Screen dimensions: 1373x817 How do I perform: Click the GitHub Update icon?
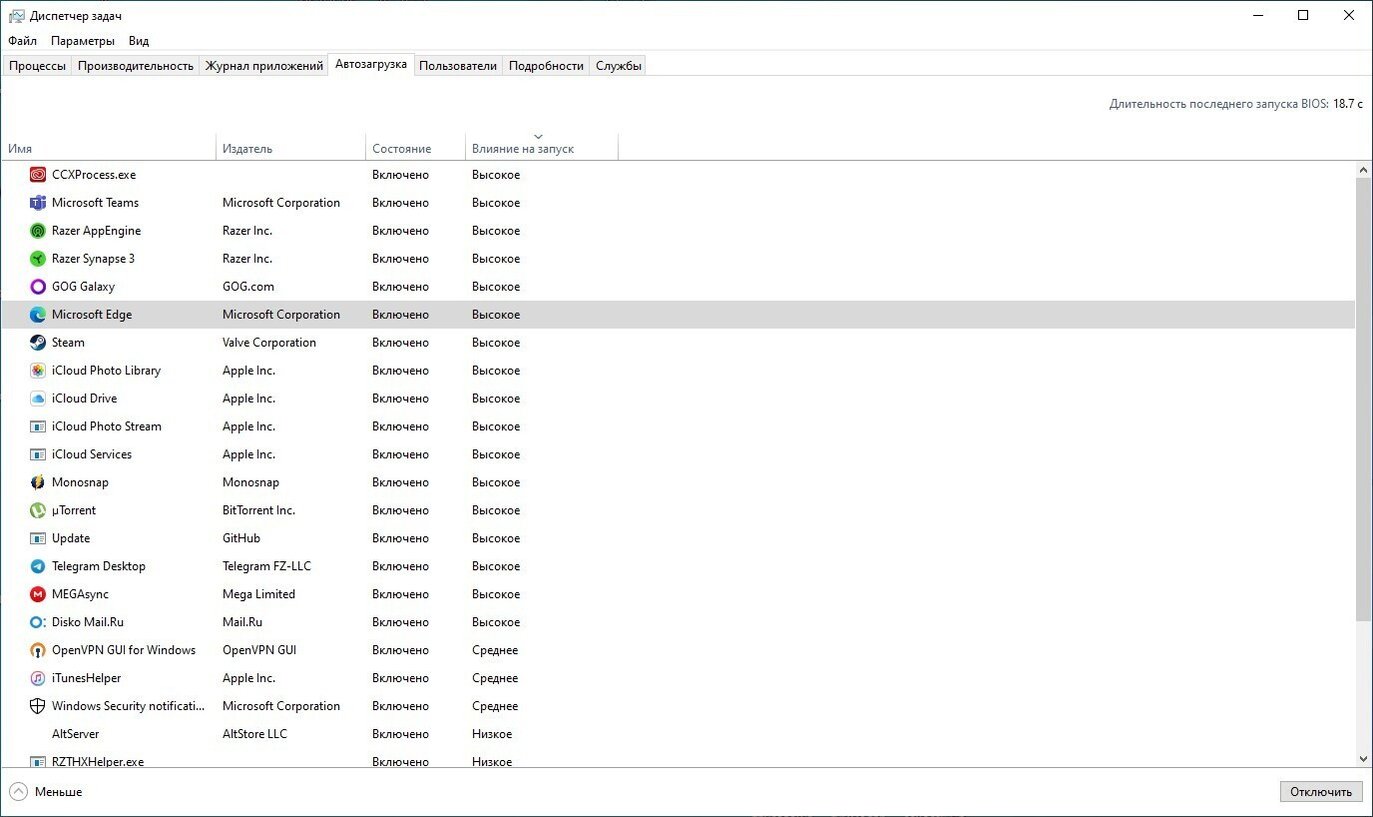point(38,538)
